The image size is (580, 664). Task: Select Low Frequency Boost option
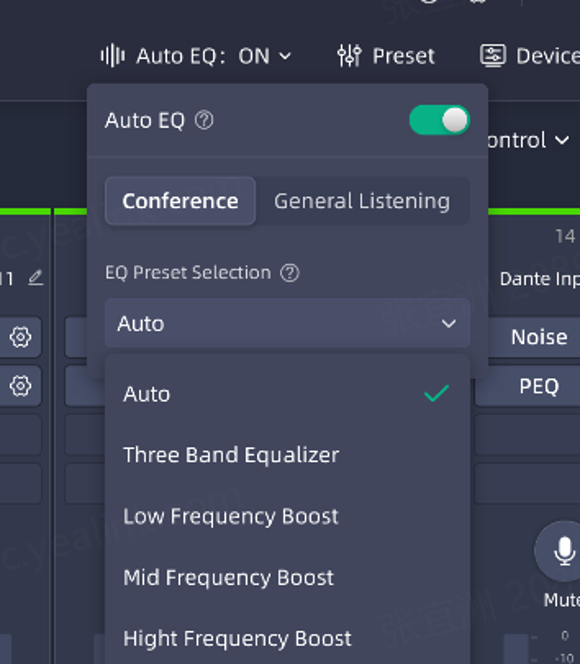pos(287,517)
